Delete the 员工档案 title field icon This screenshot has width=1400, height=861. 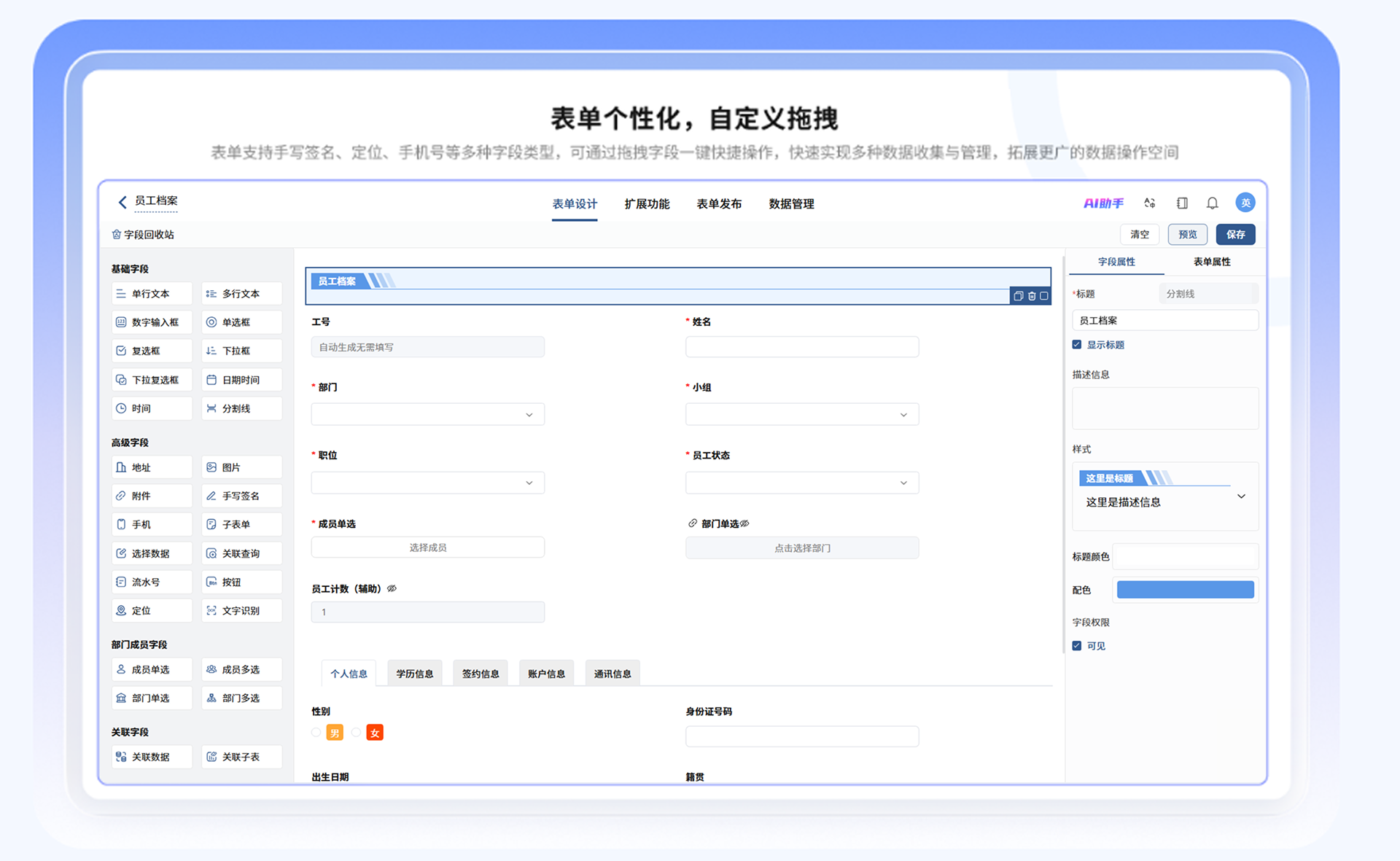coord(1032,296)
